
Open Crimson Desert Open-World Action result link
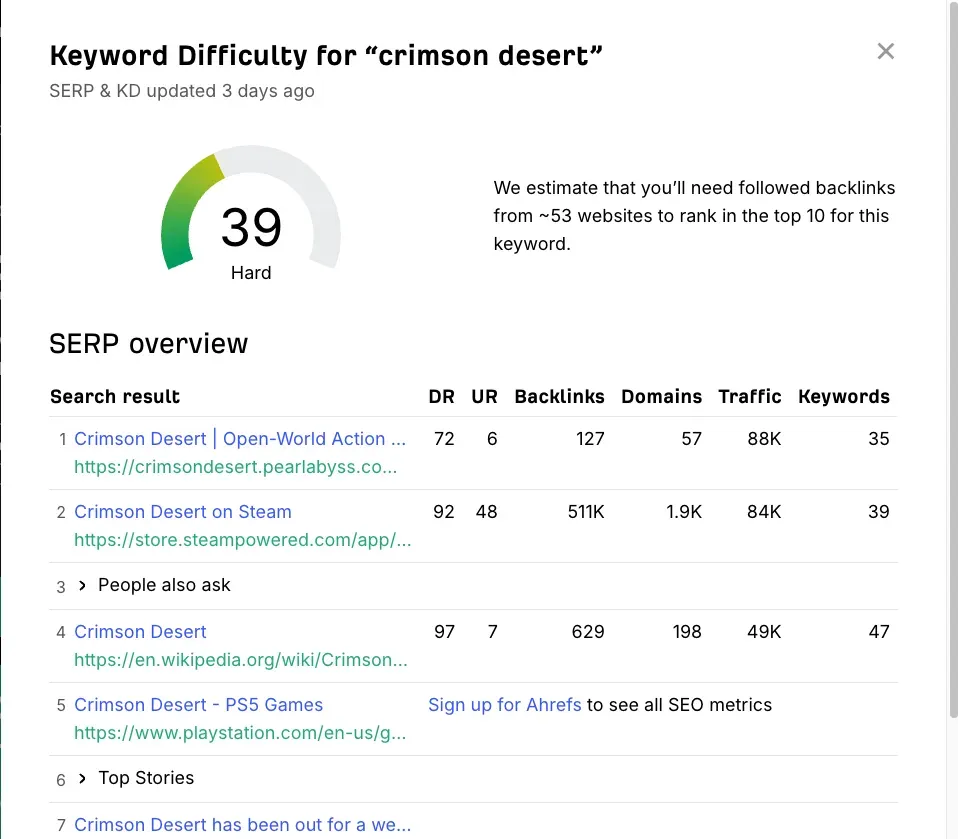tap(240, 439)
